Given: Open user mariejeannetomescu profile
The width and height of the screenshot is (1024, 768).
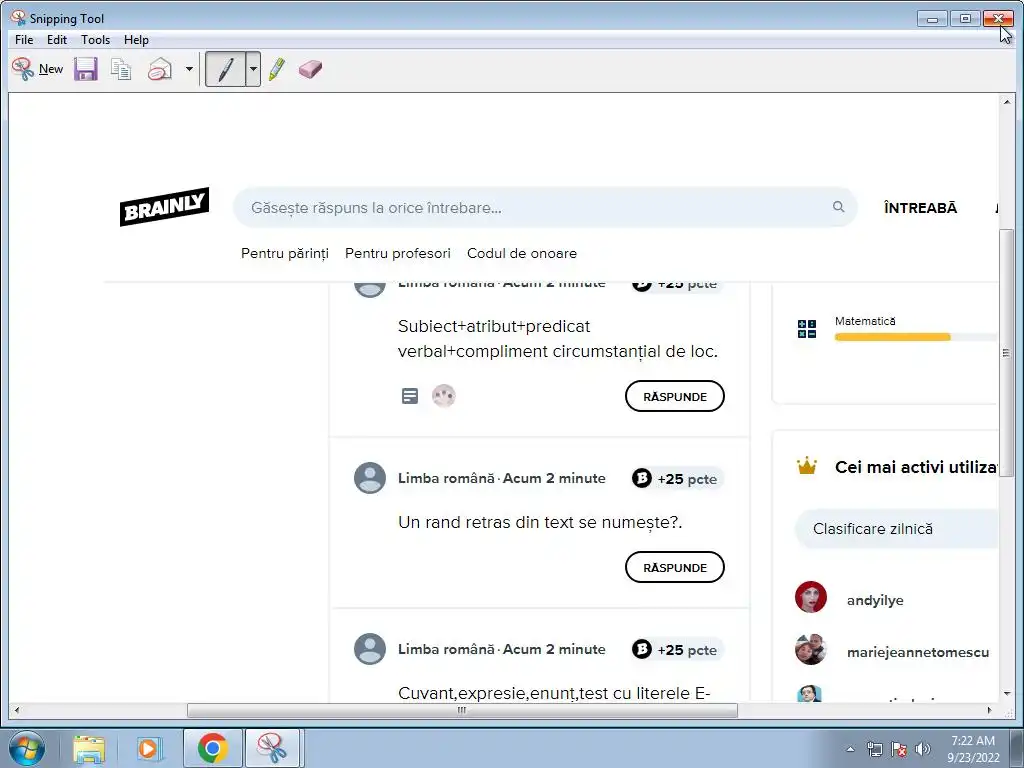Looking at the screenshot, I should [x=918, y=652].
